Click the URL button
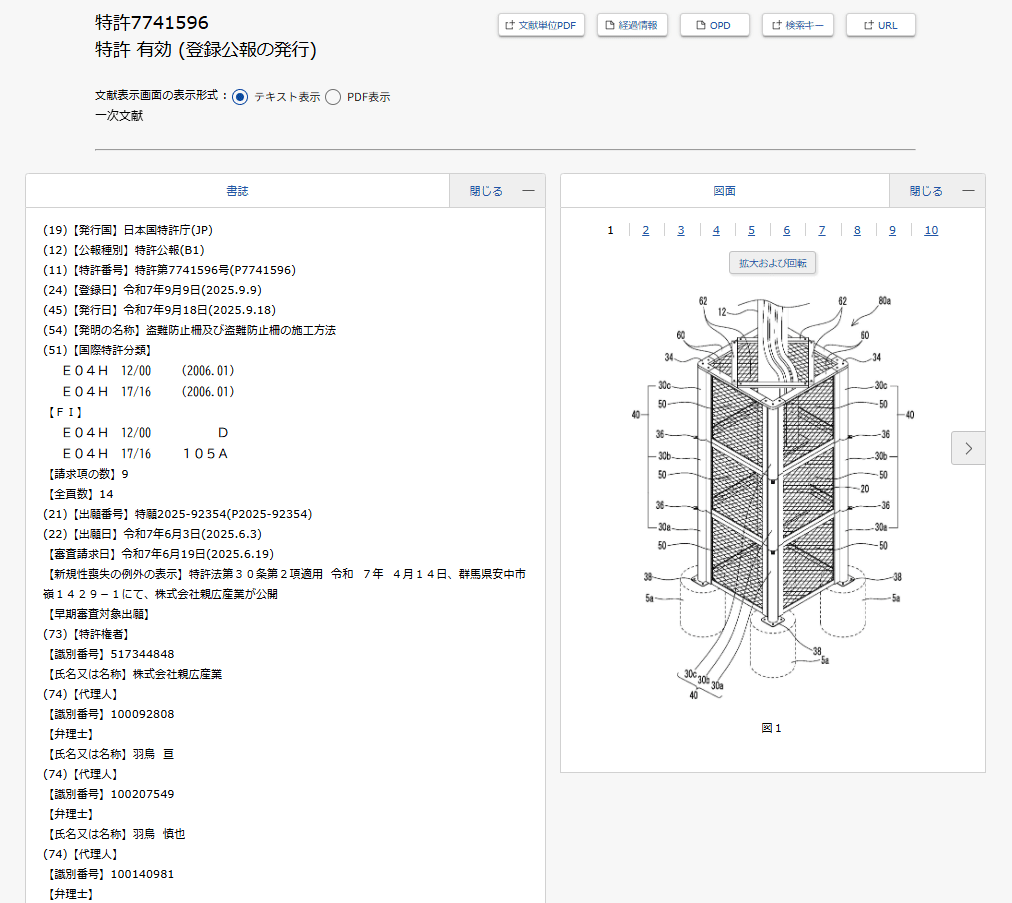This screenshot has width=1012, height=903. tap(880, 25)
